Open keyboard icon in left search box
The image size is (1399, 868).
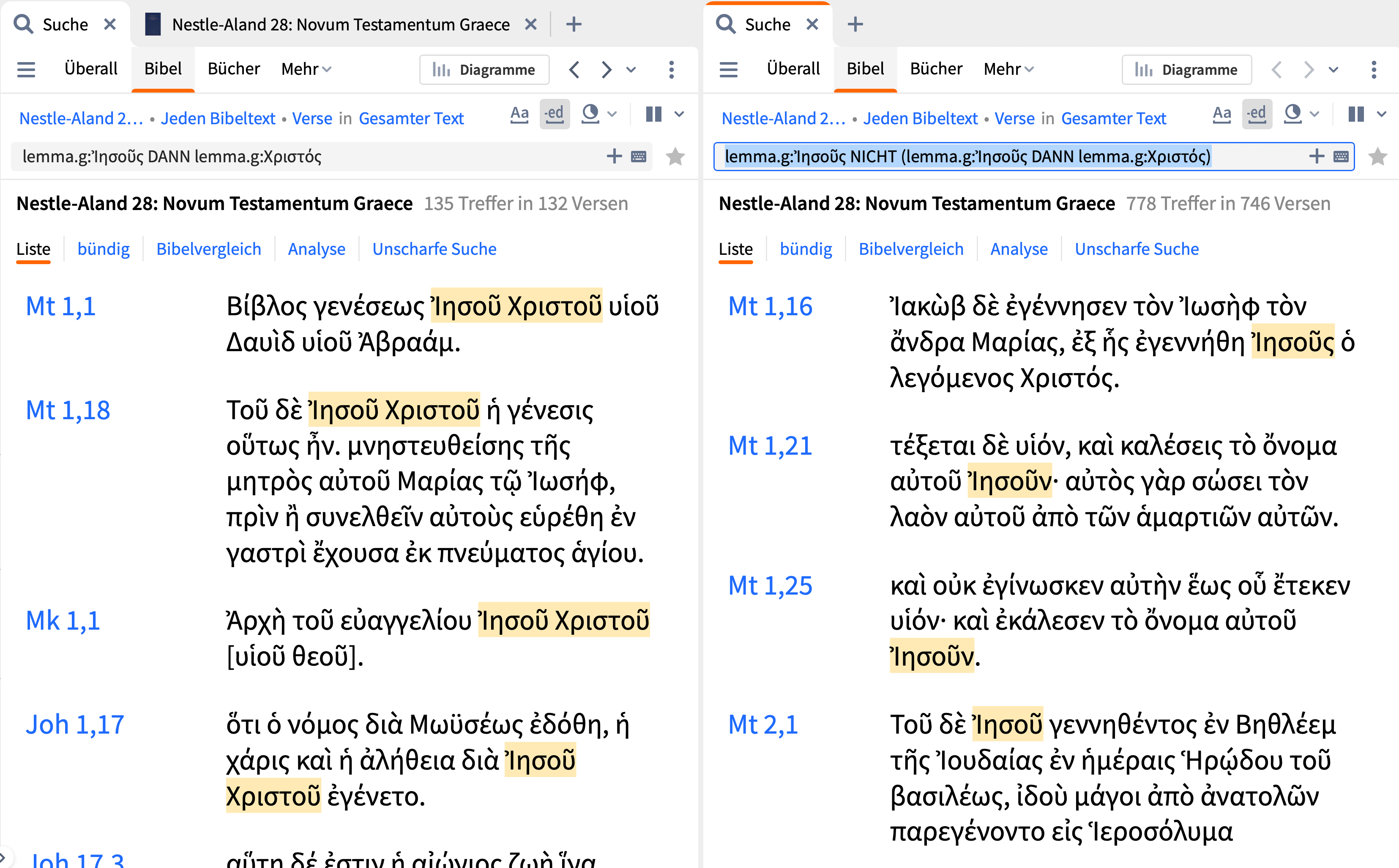[639, 156]
